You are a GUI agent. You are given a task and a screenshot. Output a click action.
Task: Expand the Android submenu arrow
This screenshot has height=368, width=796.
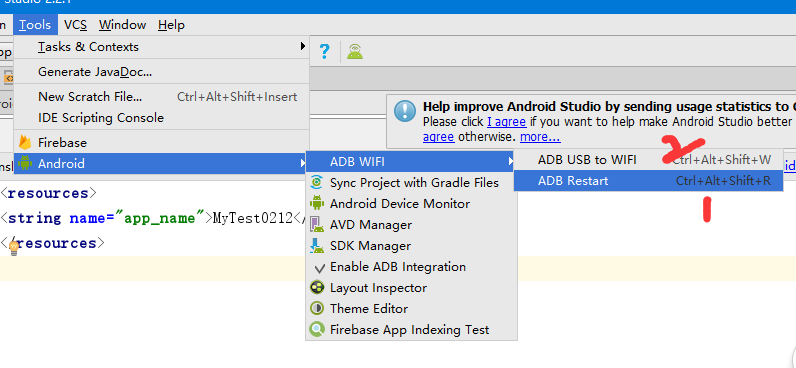(x=303, y=163)
